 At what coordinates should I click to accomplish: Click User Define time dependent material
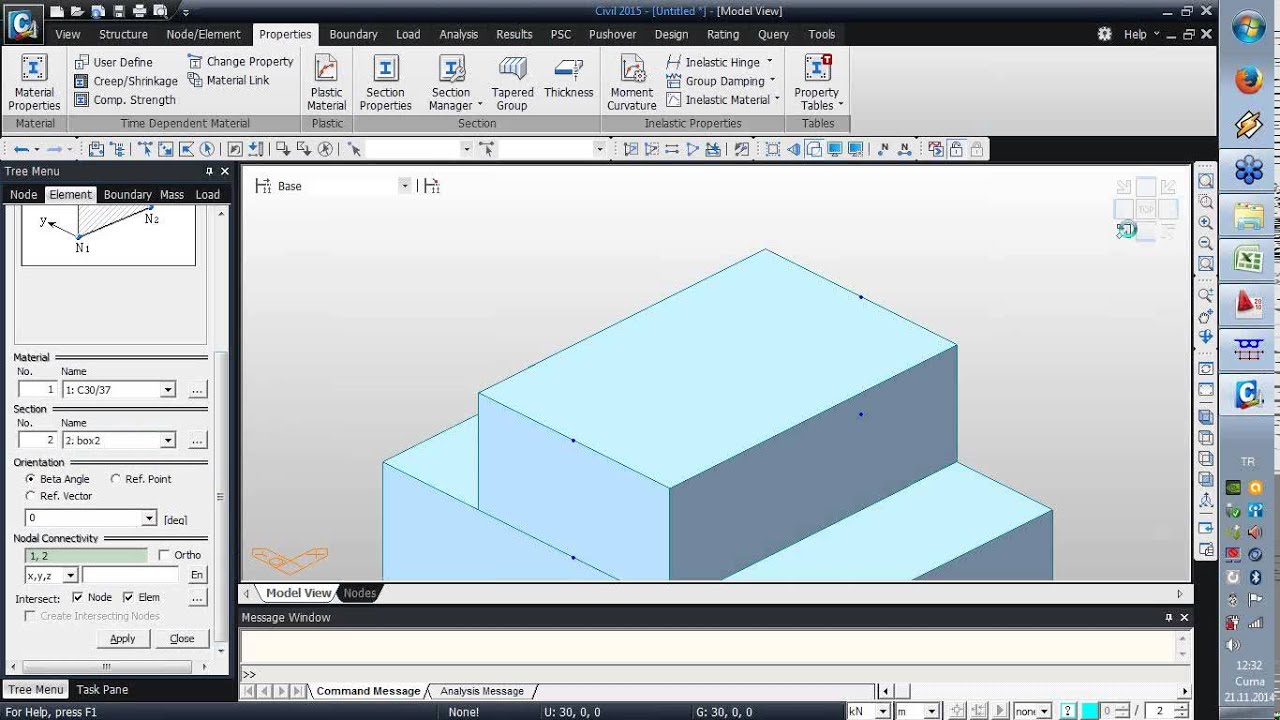click(x=113, y=62)
